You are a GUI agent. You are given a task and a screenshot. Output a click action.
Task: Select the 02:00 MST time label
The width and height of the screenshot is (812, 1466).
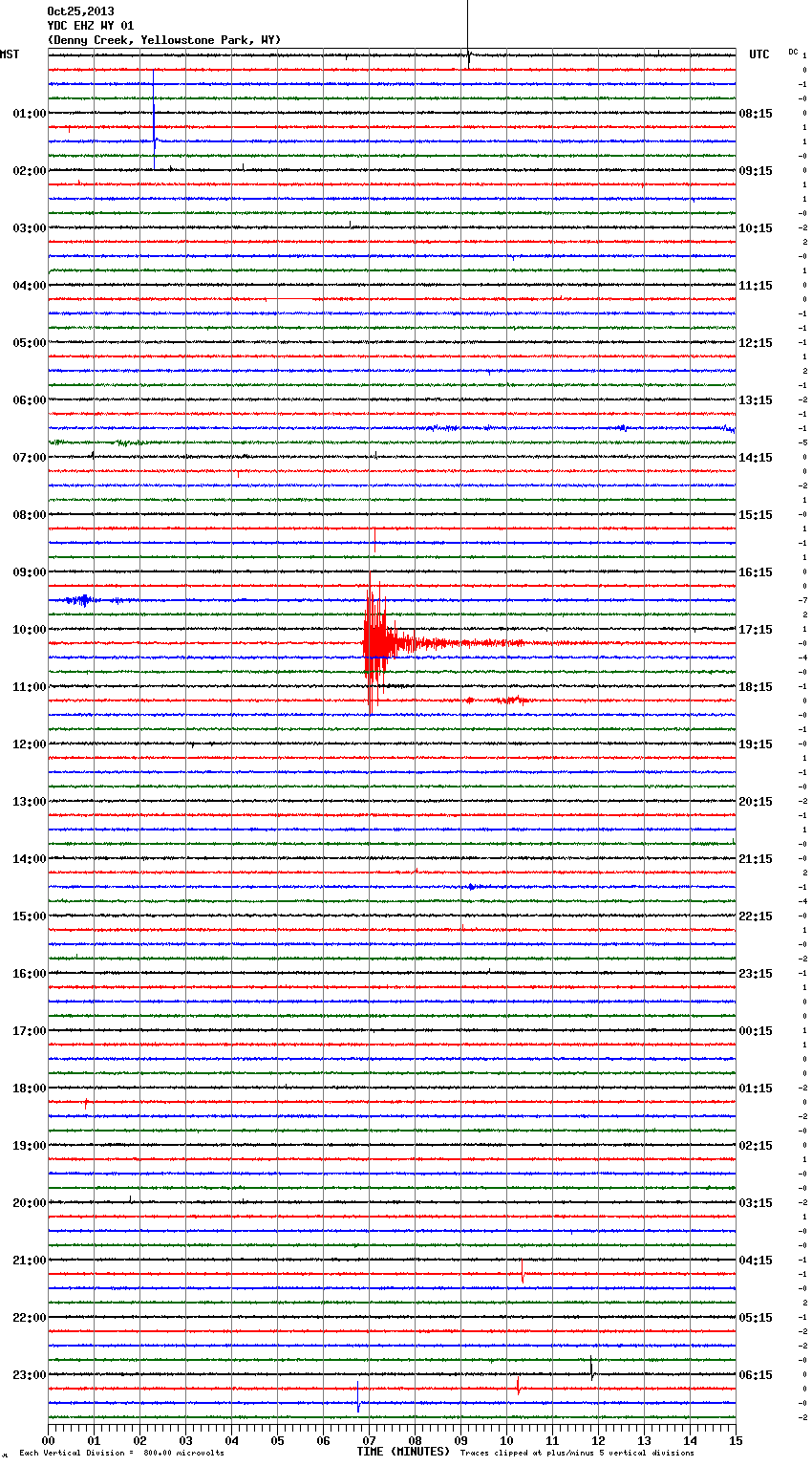coord(30,171)
